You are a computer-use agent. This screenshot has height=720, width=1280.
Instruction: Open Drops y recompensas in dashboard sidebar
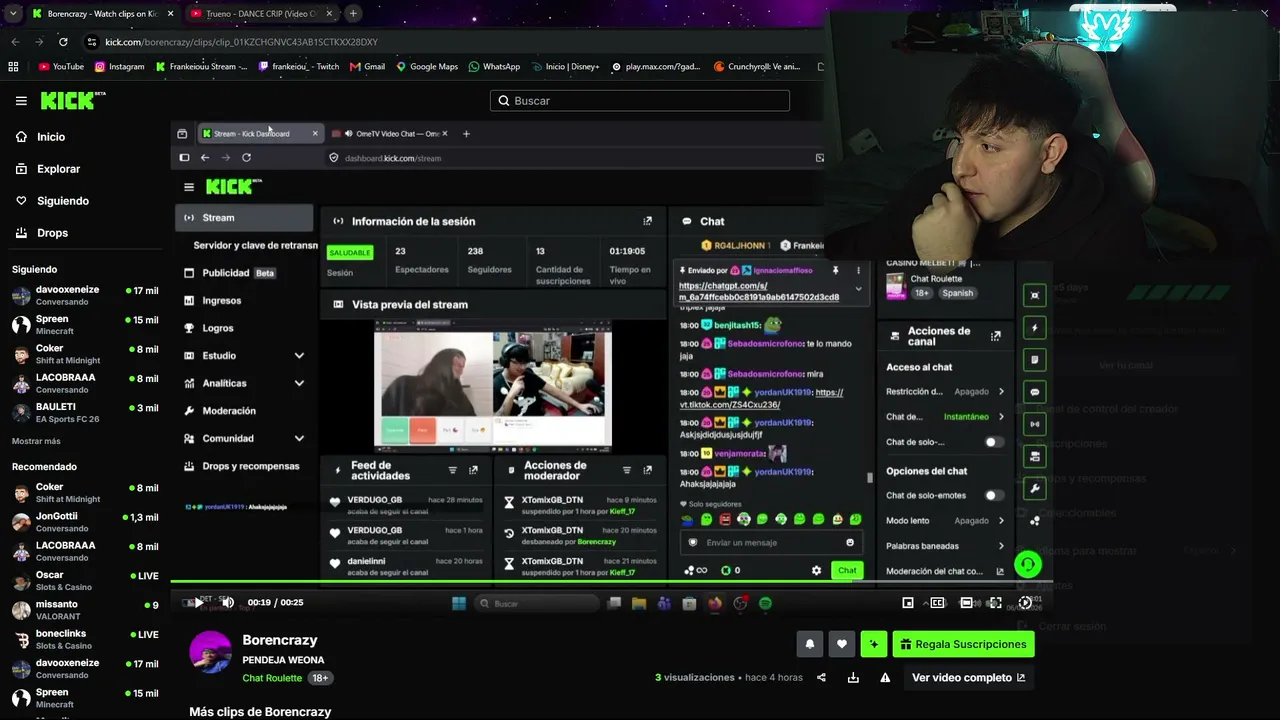(x=244, y=466)
